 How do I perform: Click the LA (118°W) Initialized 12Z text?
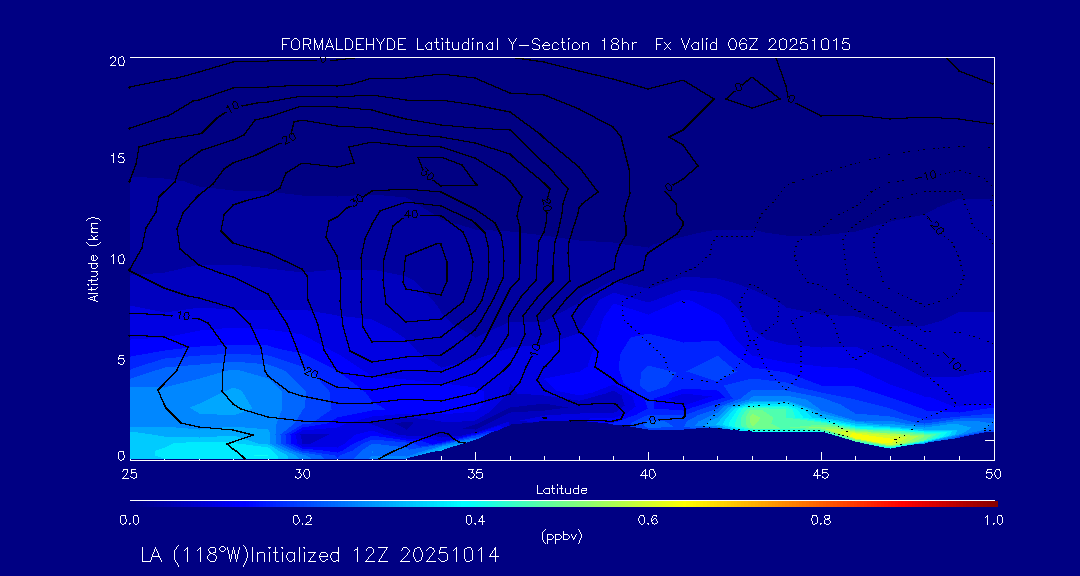[320, 555]
